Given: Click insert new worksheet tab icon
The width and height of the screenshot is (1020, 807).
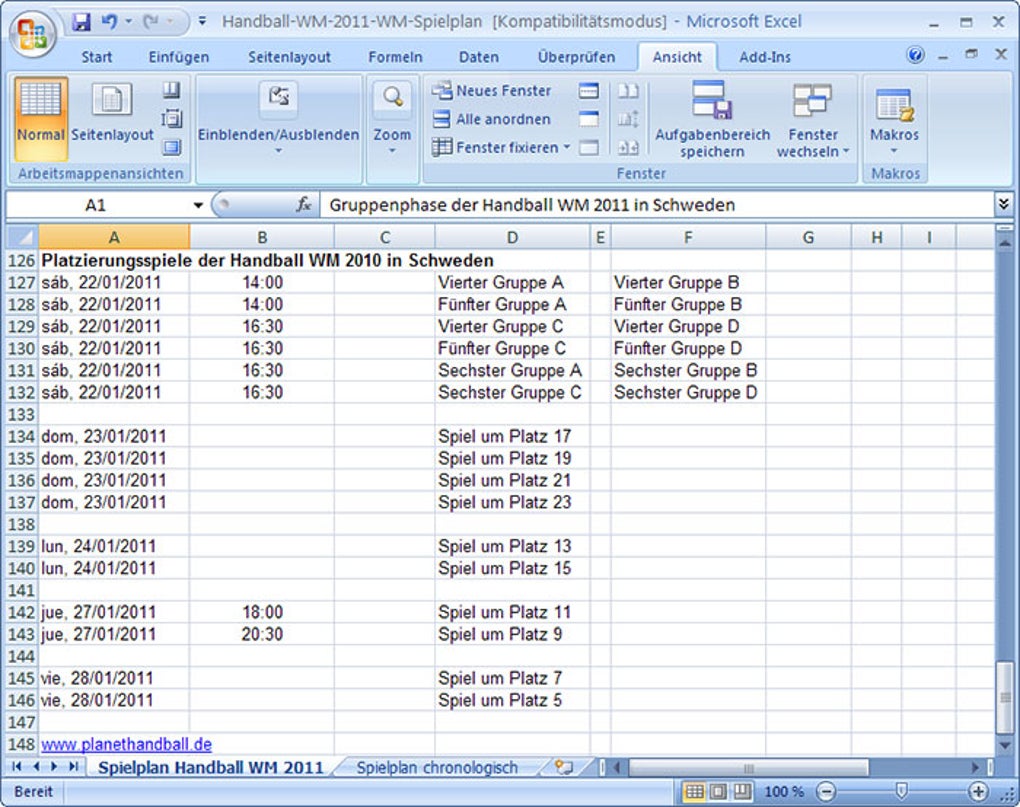Looking at the screenshot, I should (563, 767).
